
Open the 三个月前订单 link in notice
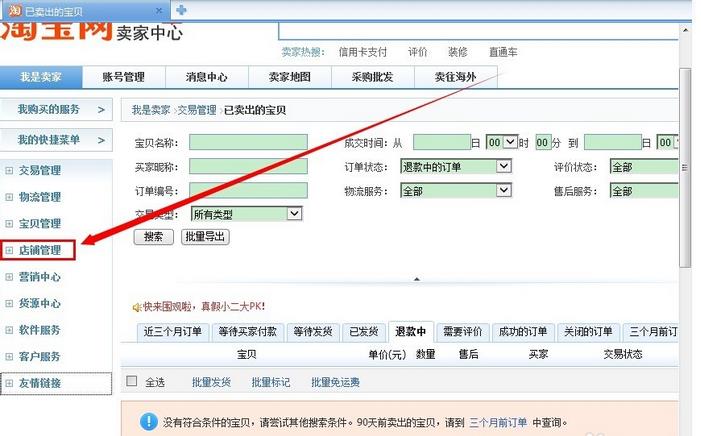(498, 422)
